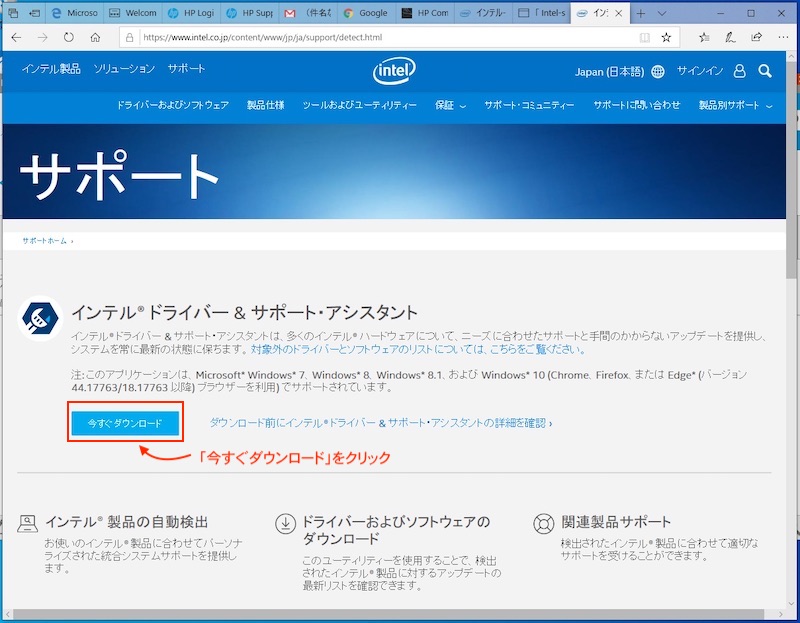
Task: Click the browser forward arrow
Action: [42, 37]
